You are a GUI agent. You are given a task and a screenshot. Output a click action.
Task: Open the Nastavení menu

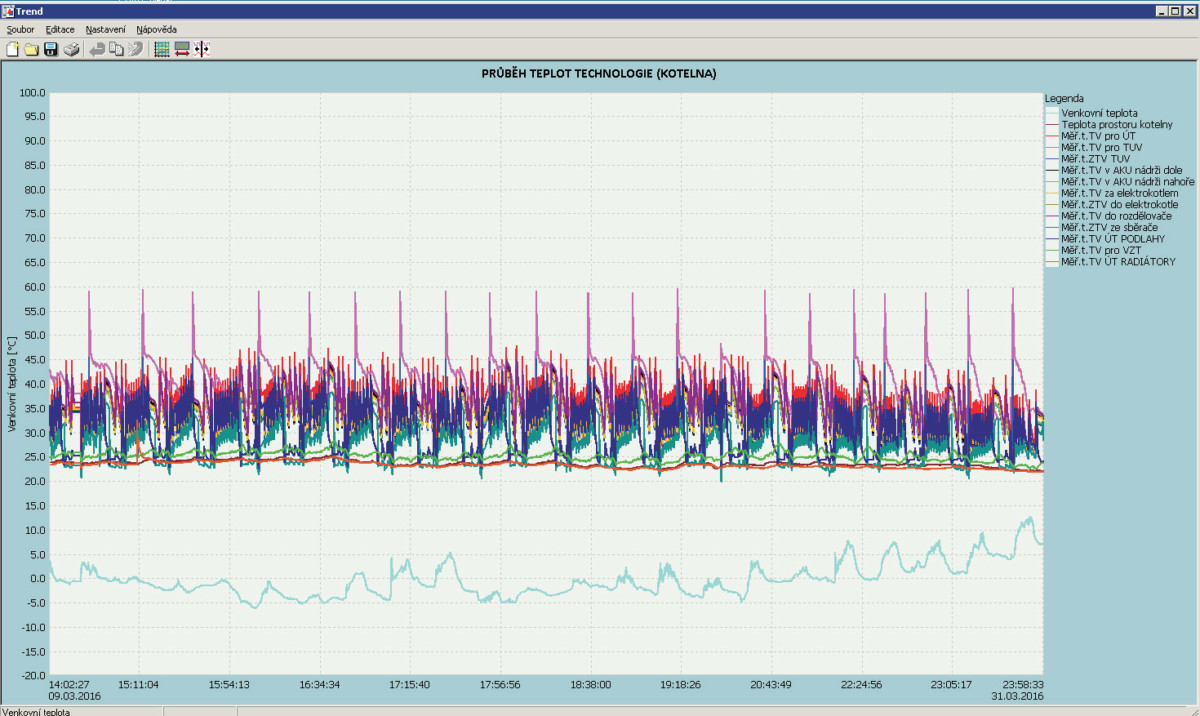105,30
